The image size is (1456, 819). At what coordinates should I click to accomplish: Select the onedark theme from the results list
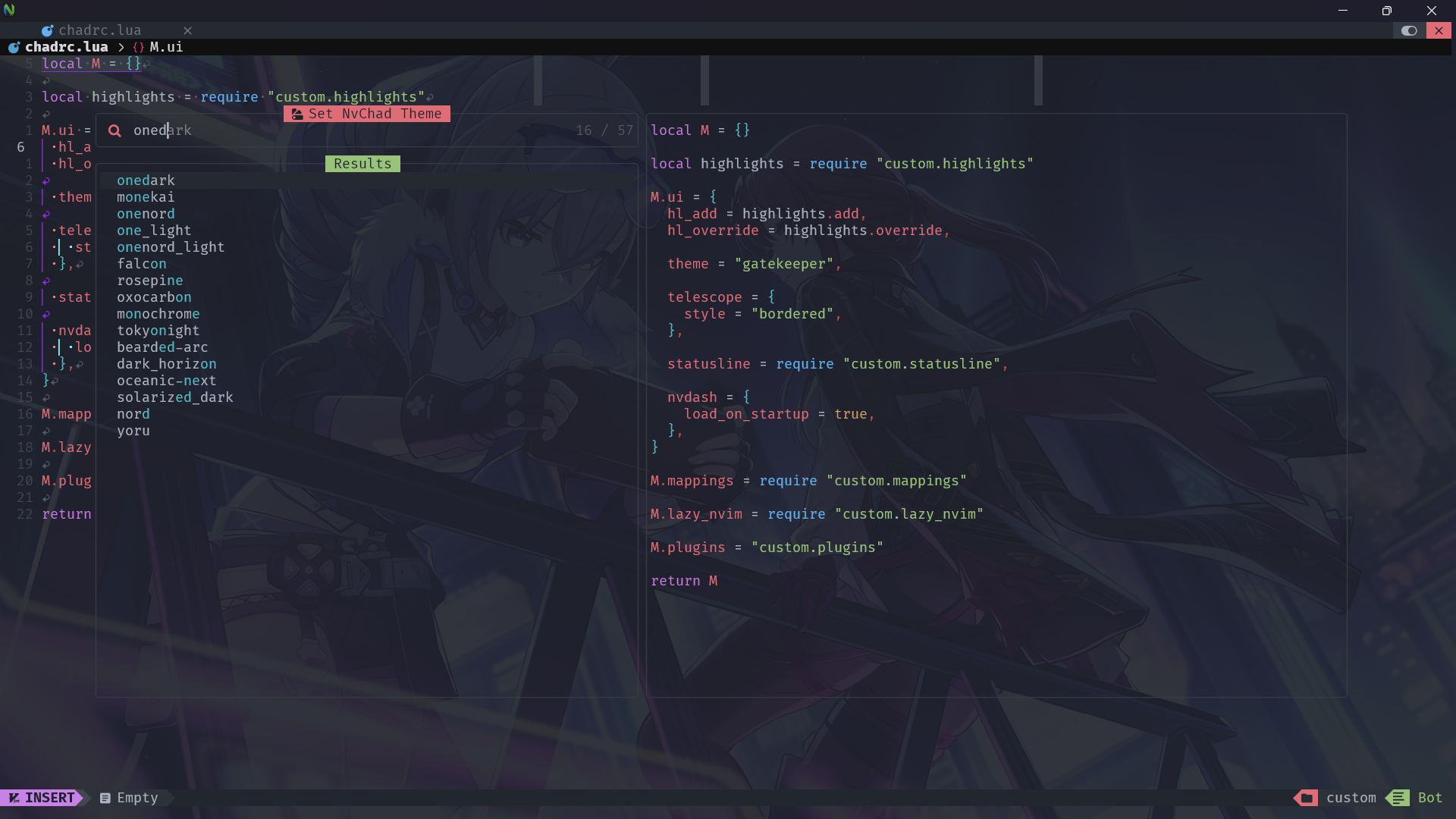[x=146, y=180]
